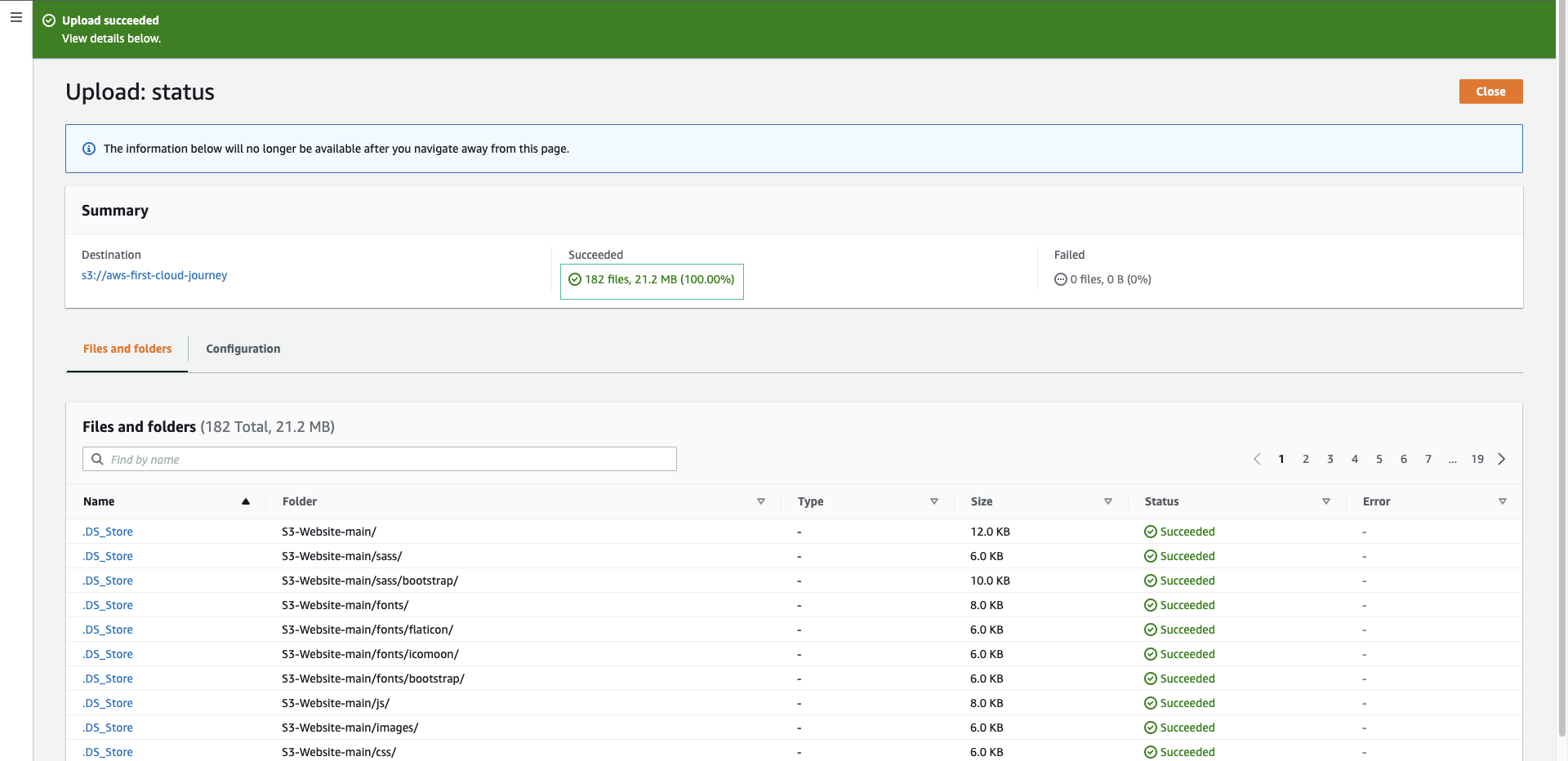This screenshot has width=1568, height=761.
Task: Open .DS_Store in S3-Website-main/images/ folder
Action: 108,728
